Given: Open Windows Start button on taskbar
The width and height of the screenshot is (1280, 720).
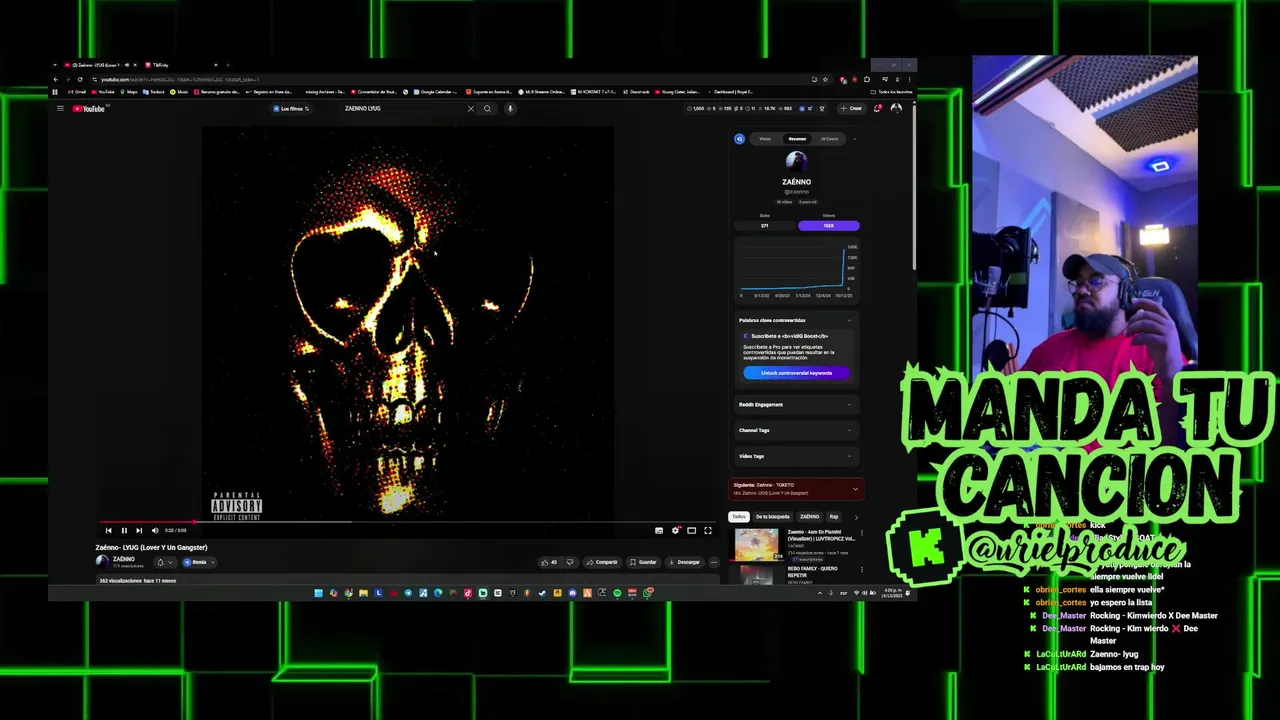Looking at the screenshot, I should pos(318,593).
